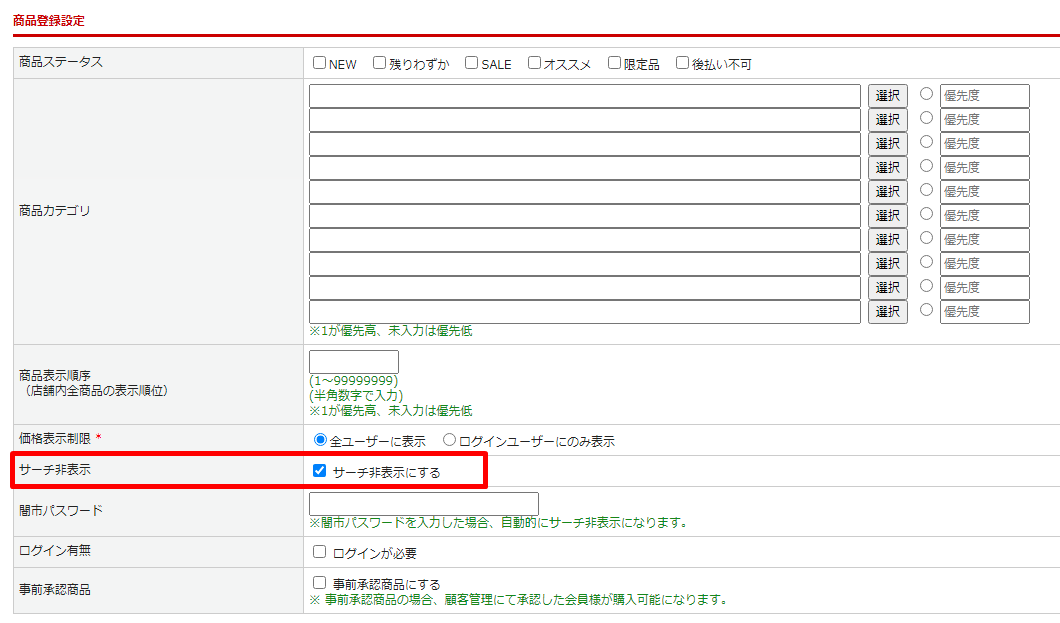
Task: Click the 闇市パスワード password field
Action: point(423,503)
